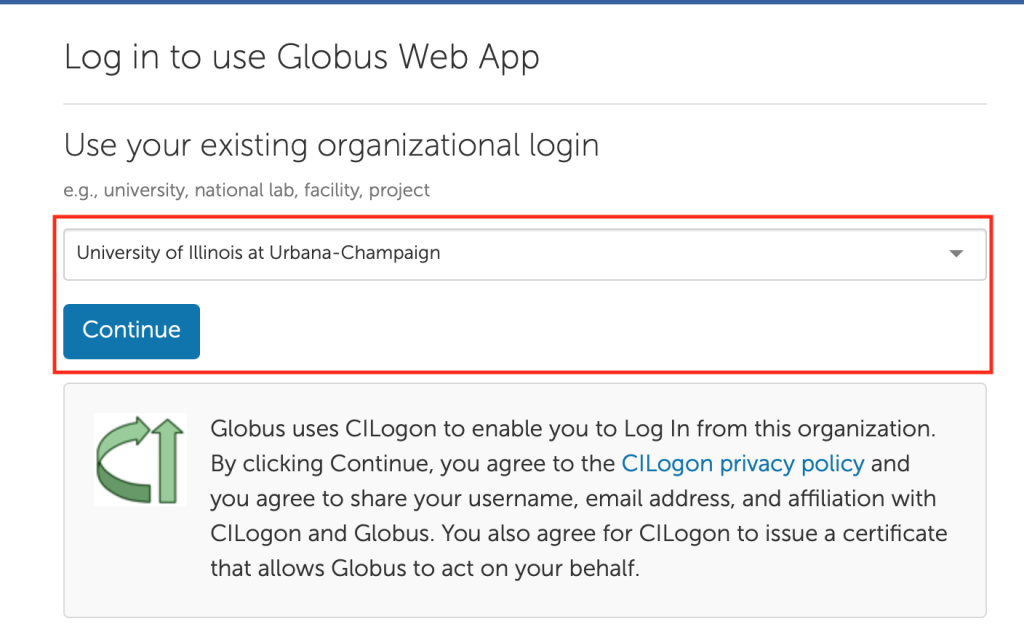Click the blue bar at page top
This screenshot has width=1024, height=640.
(x=512, y=2)
